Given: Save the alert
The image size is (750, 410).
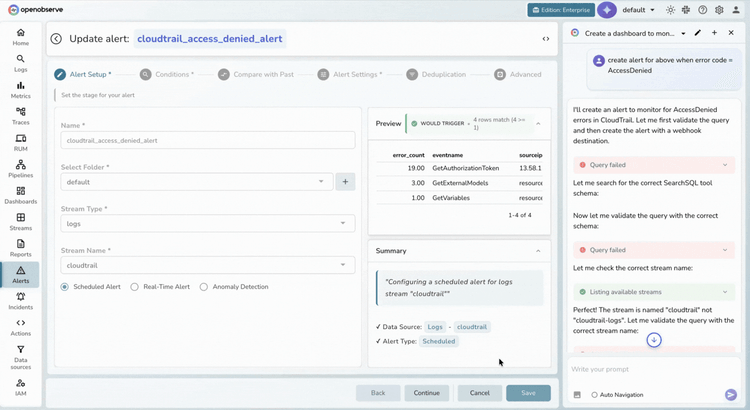Looking at the screenshot, I should tap(529, 393).
